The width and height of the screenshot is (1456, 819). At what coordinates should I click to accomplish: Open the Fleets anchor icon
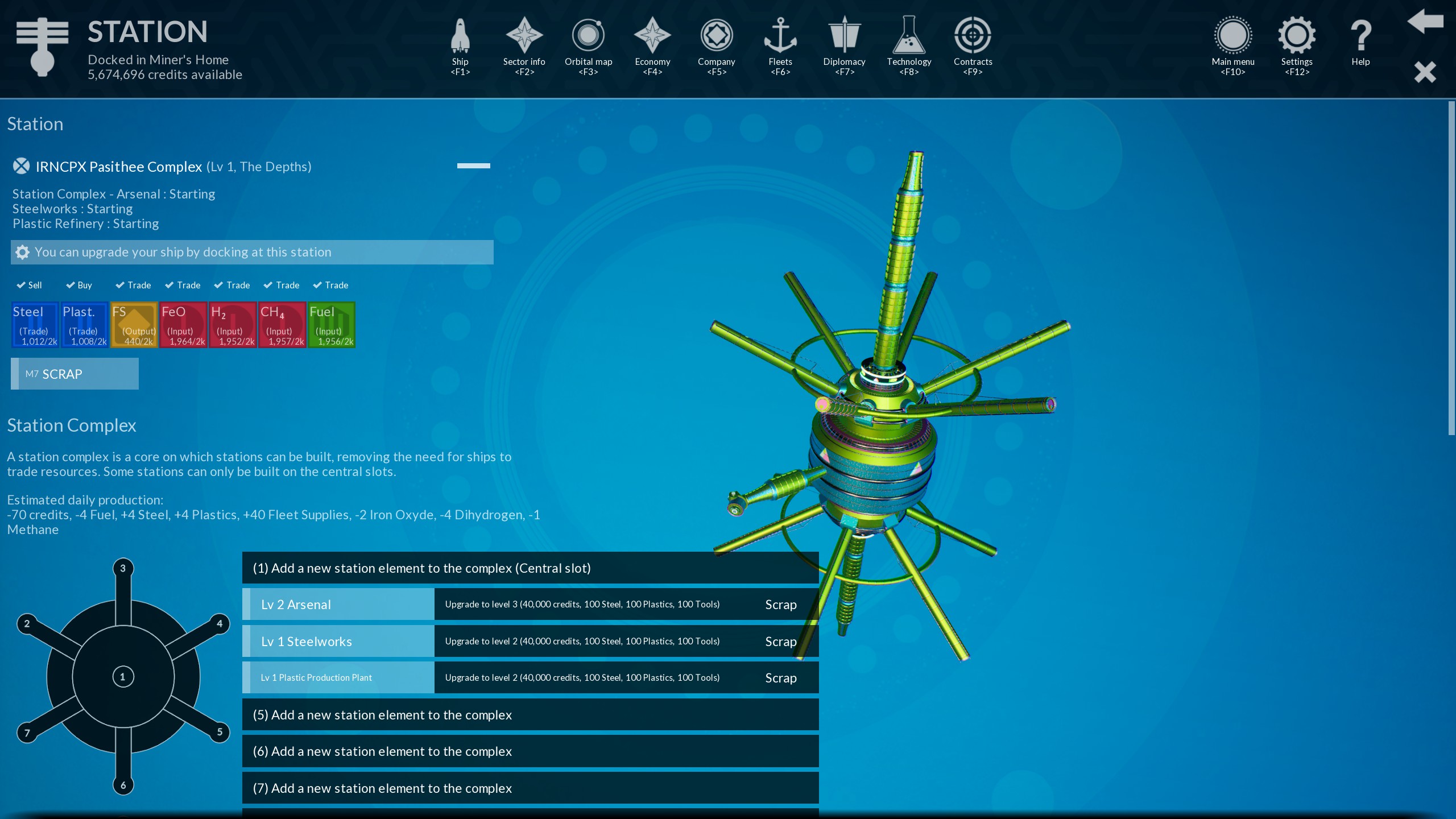[780, 36]
